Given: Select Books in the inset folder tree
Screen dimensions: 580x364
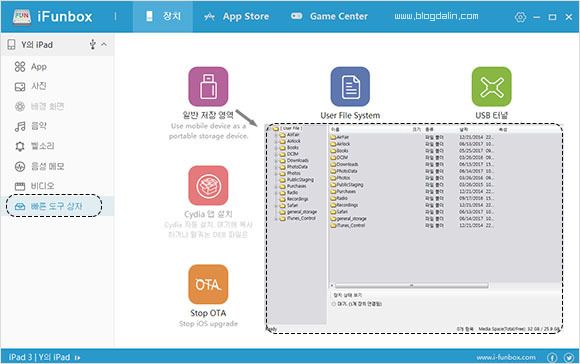Looking at the screenshot, I should (x=293, y=148).
